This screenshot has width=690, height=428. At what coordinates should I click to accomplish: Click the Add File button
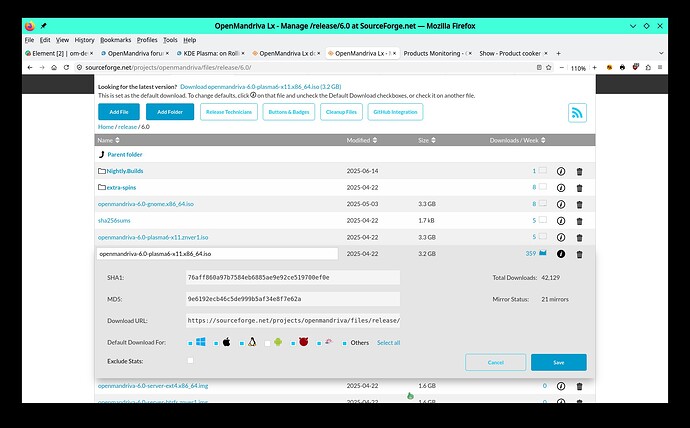pos(119,112)
